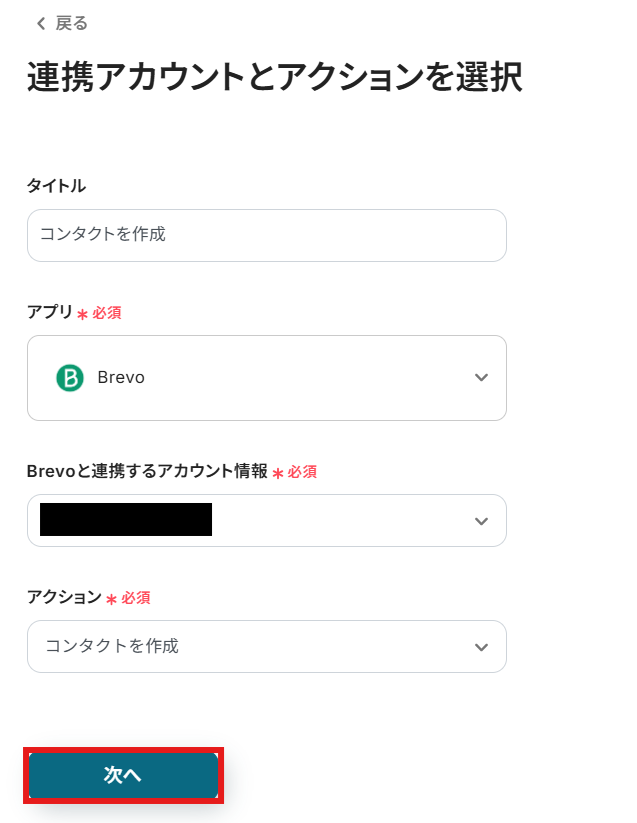The height and width of the screenshot is (823, 637).
Task: Click the page heading 連携アカウントとアクションを選択
Action: coord(274,78)
